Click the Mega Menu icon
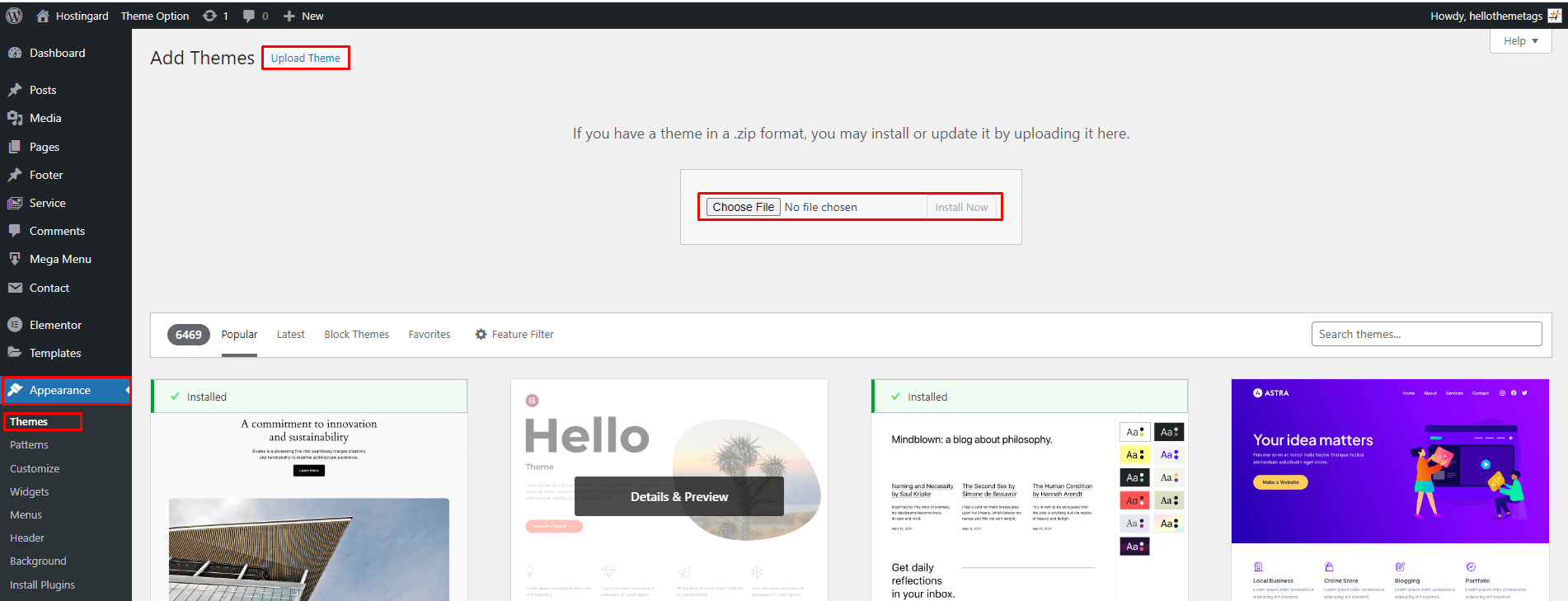Image resolution: width=1568 pixels, height=601 pixels. point(15,259)
